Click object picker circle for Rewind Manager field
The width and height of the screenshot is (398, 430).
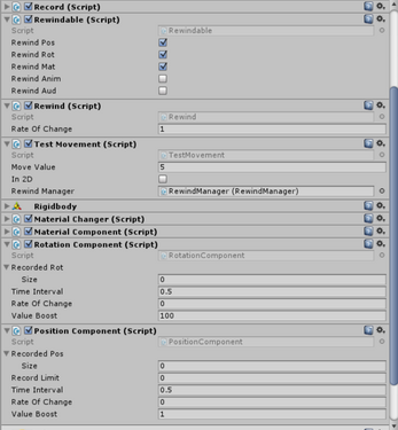pyautogui.click(x=382, y=191)
